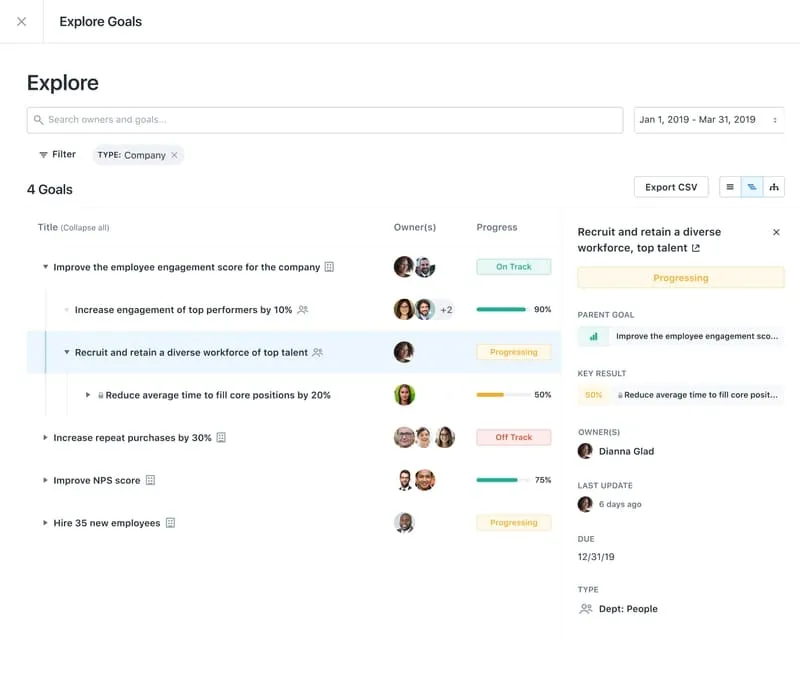Remove the Type: Company filter chip
800x680 pixels.
pos(174,155)
